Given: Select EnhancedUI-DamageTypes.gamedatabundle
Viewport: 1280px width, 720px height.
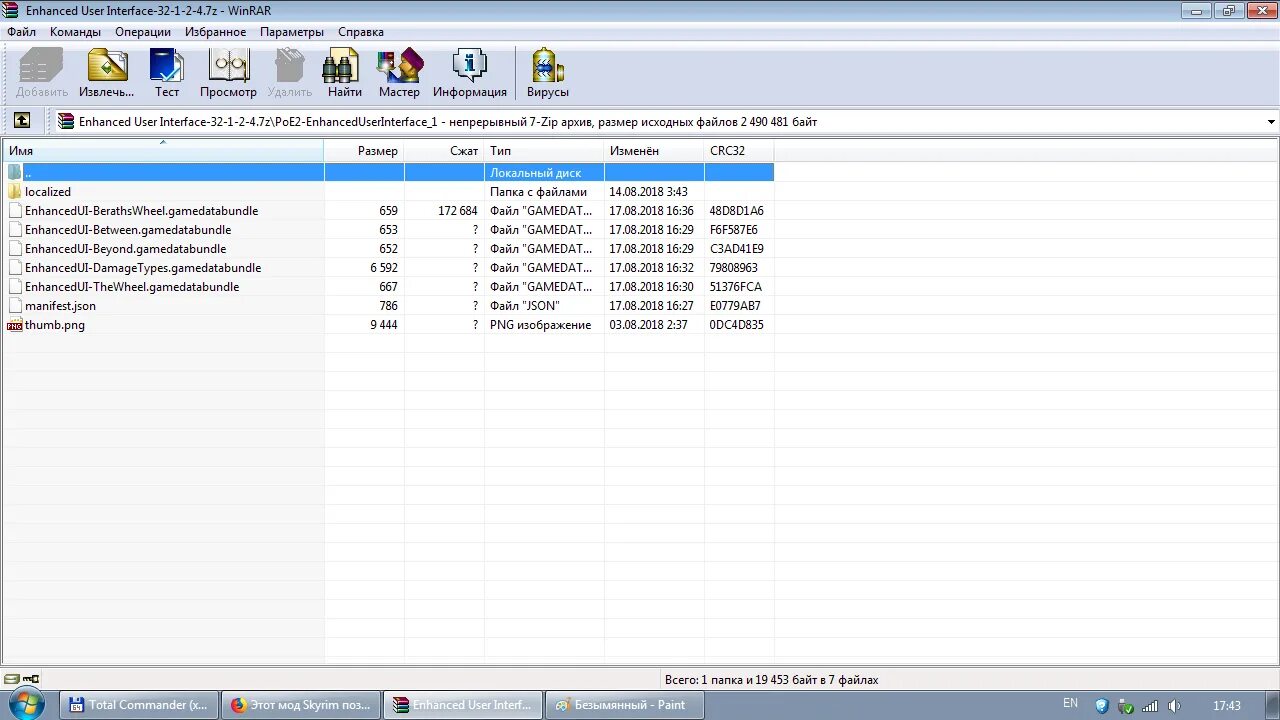Looking at the screenshot, I should (x=143, y=268).
